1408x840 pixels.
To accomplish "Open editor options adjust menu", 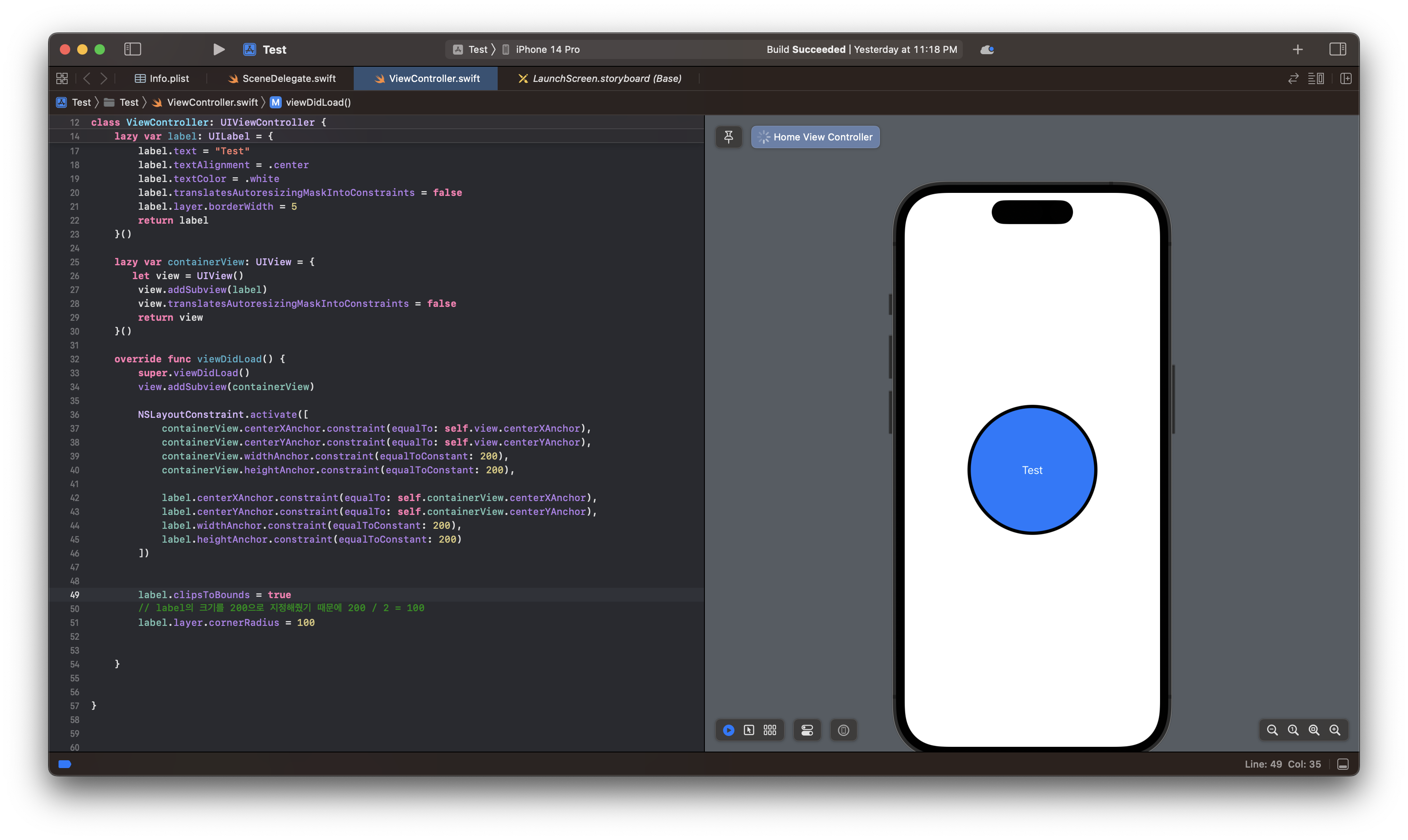I will coord(1316,79).
